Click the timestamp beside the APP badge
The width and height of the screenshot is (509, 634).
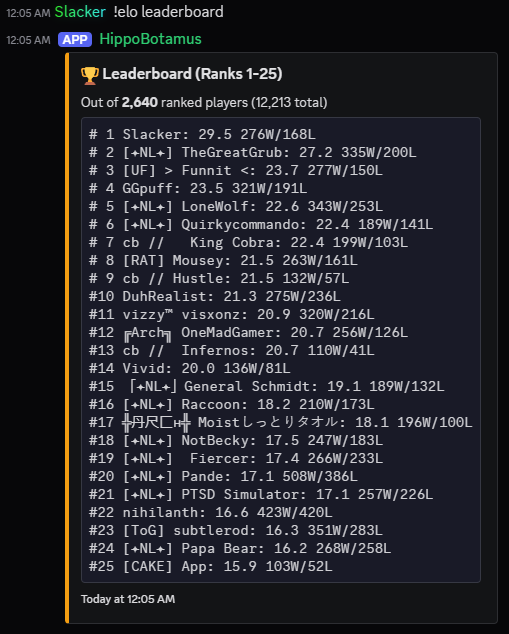28,40
